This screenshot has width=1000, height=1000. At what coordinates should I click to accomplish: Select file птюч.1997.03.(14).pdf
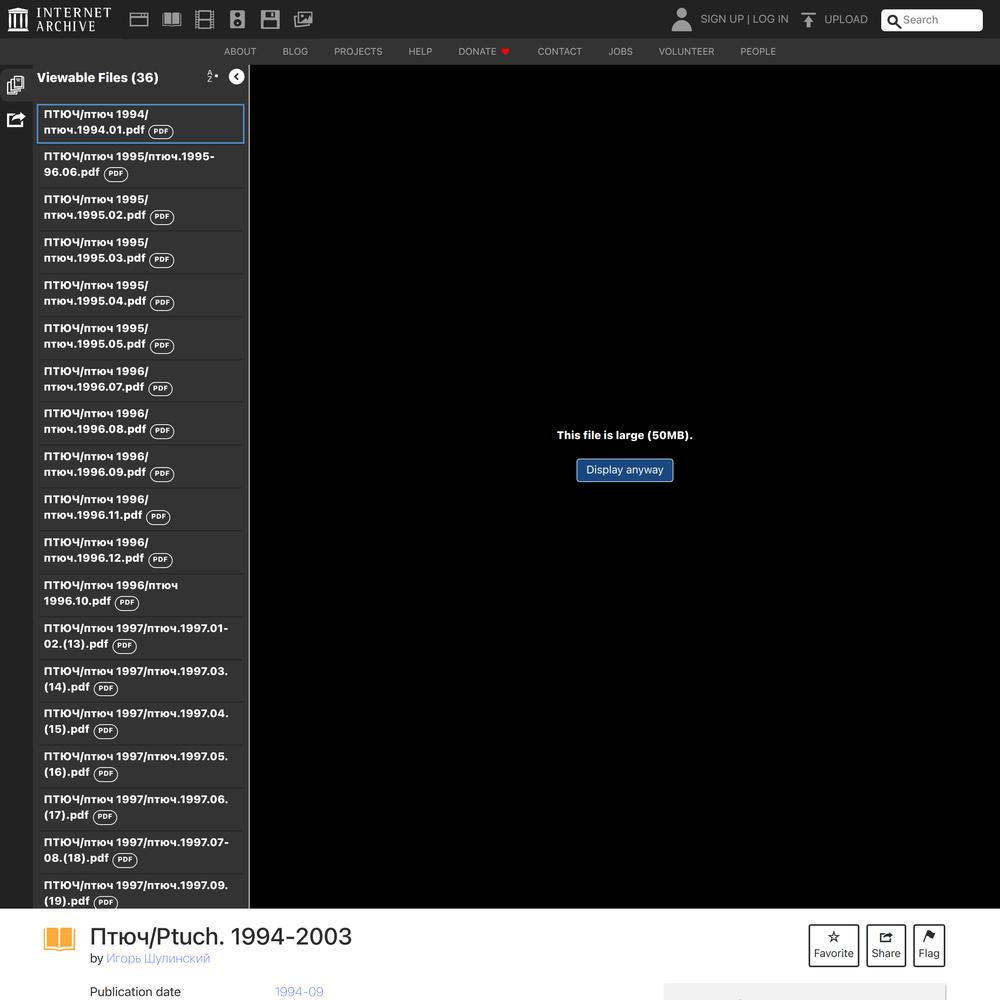[x=140, y=679]
